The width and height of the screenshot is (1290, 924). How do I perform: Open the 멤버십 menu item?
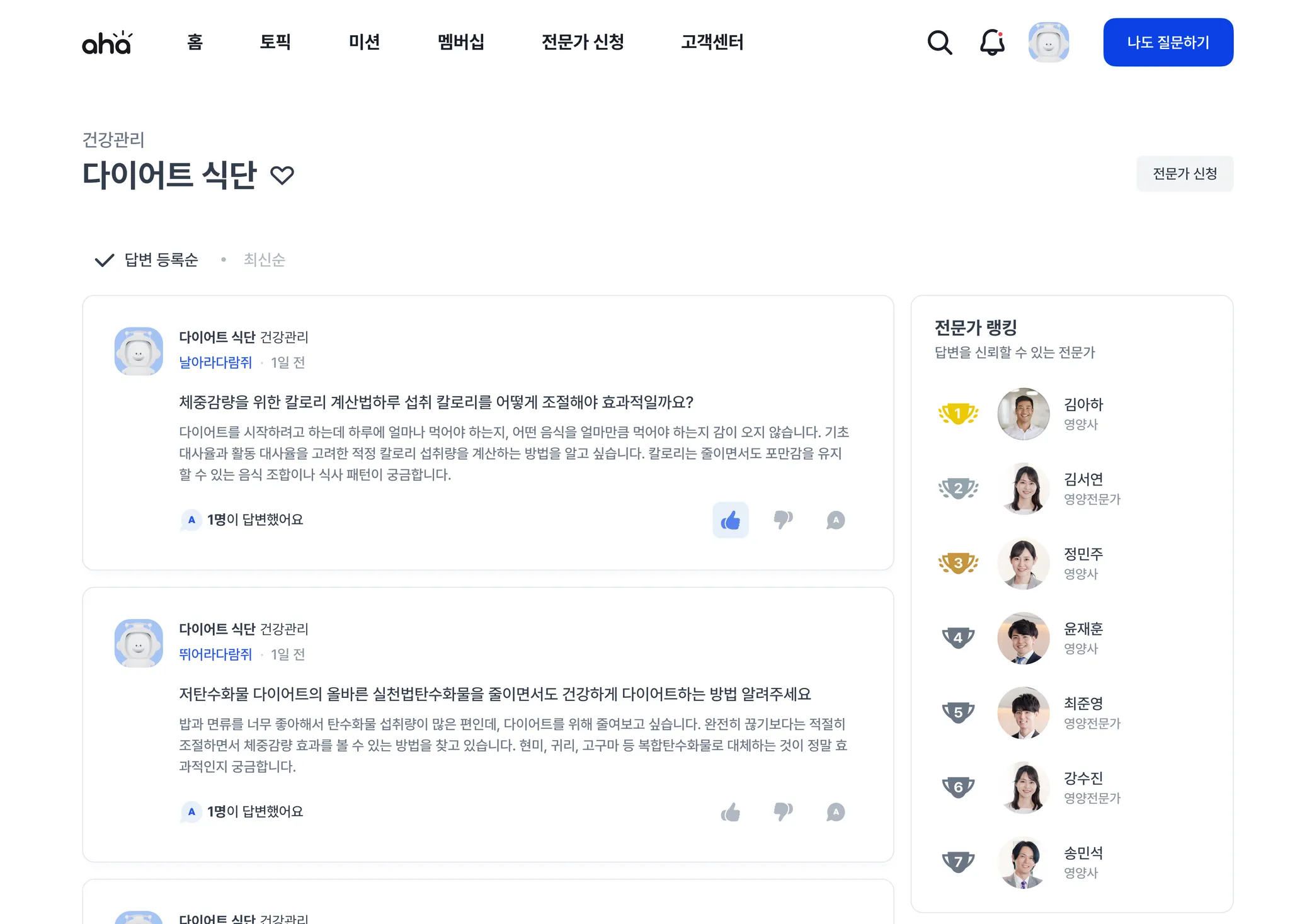[x=461, y=42]
